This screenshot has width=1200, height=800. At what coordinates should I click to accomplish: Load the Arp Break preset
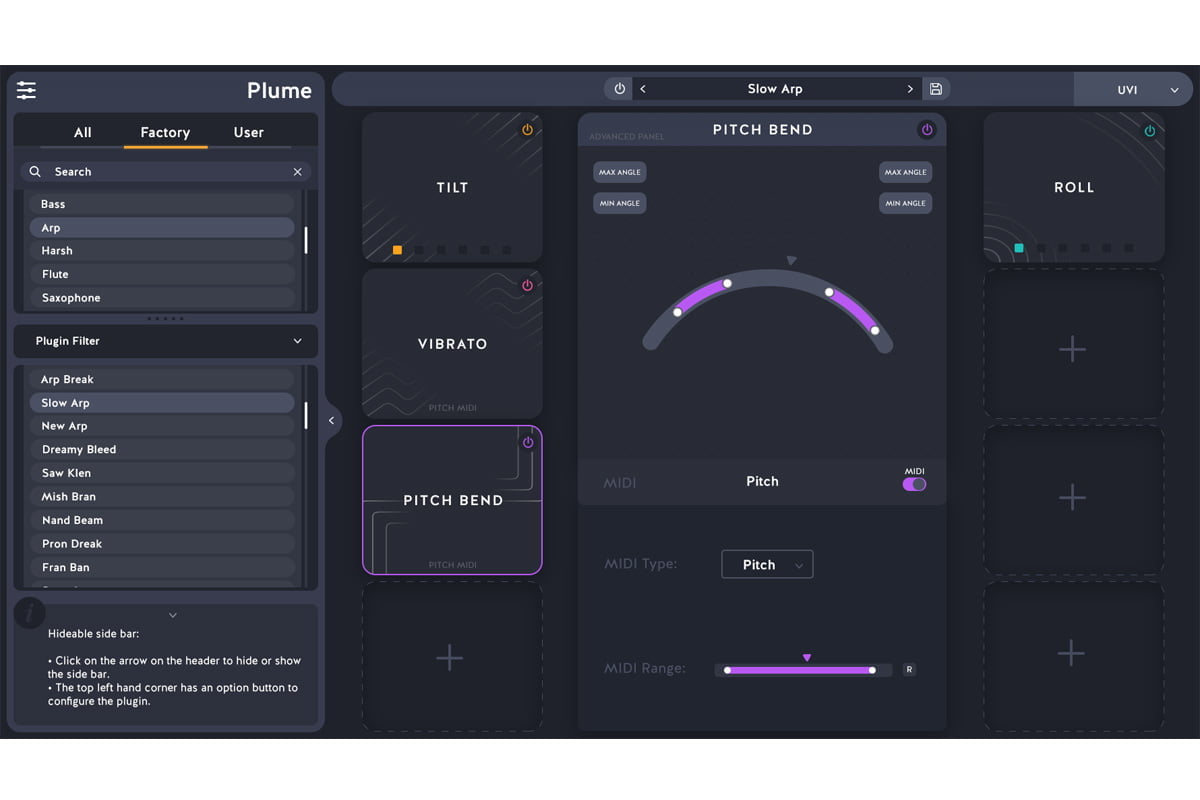tap(162, 380)
